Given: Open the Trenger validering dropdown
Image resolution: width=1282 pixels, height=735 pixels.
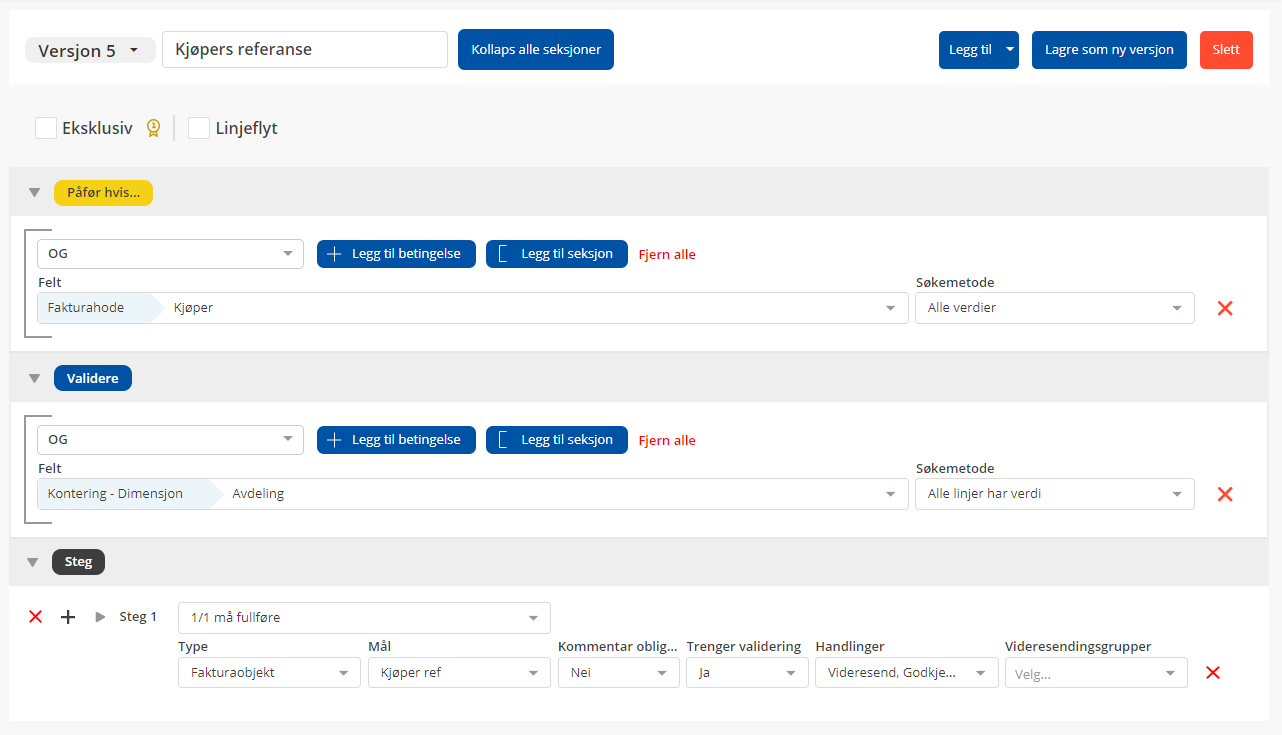Looking at the screenshot, I should coord(747,673).
